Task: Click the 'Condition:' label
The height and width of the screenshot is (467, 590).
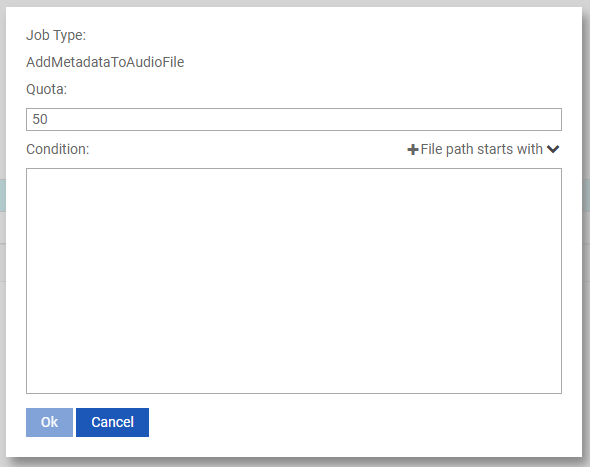Action: click(x=58, y=149)
